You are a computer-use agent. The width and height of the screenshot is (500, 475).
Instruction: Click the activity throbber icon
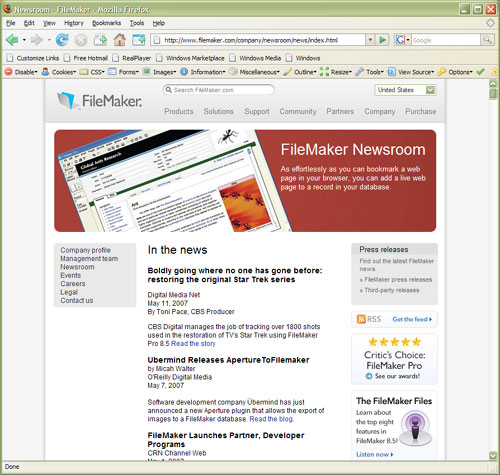(x=490, y=23)
